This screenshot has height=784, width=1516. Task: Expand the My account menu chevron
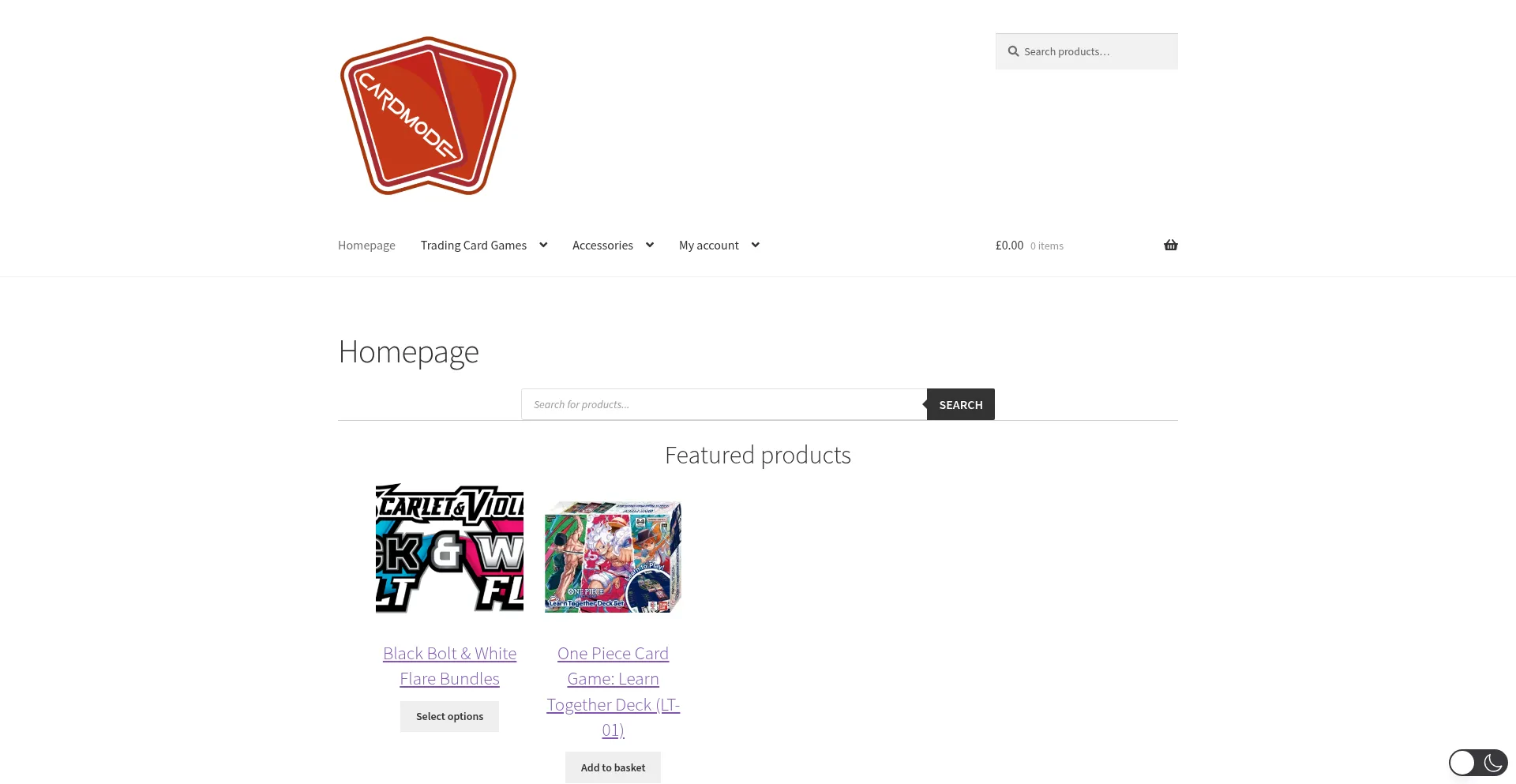(x=756, y=245)
